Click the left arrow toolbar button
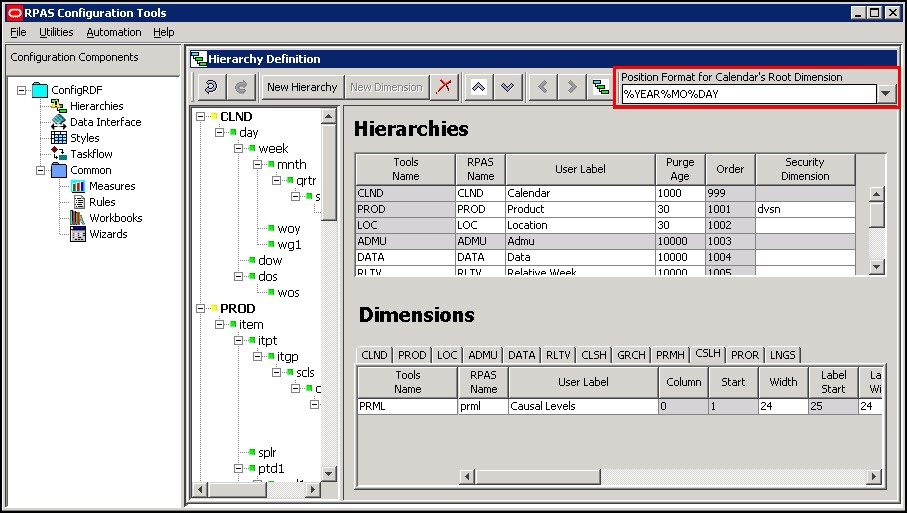 543,87
